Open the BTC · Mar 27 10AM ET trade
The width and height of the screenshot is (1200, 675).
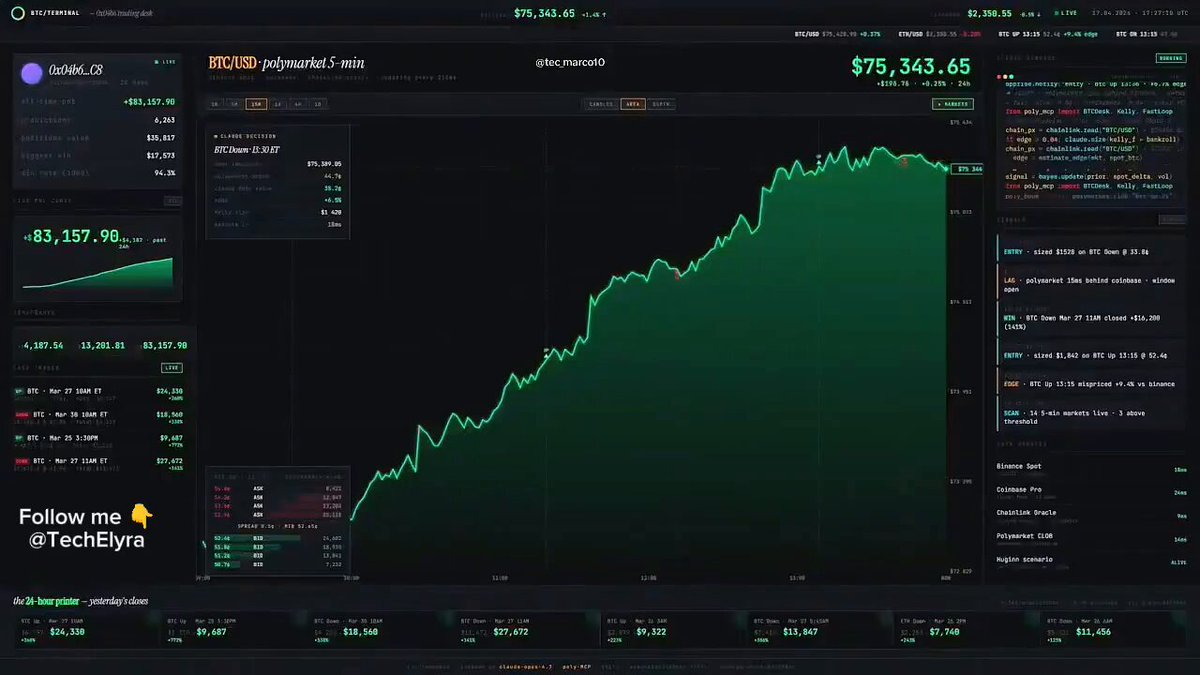97,394
